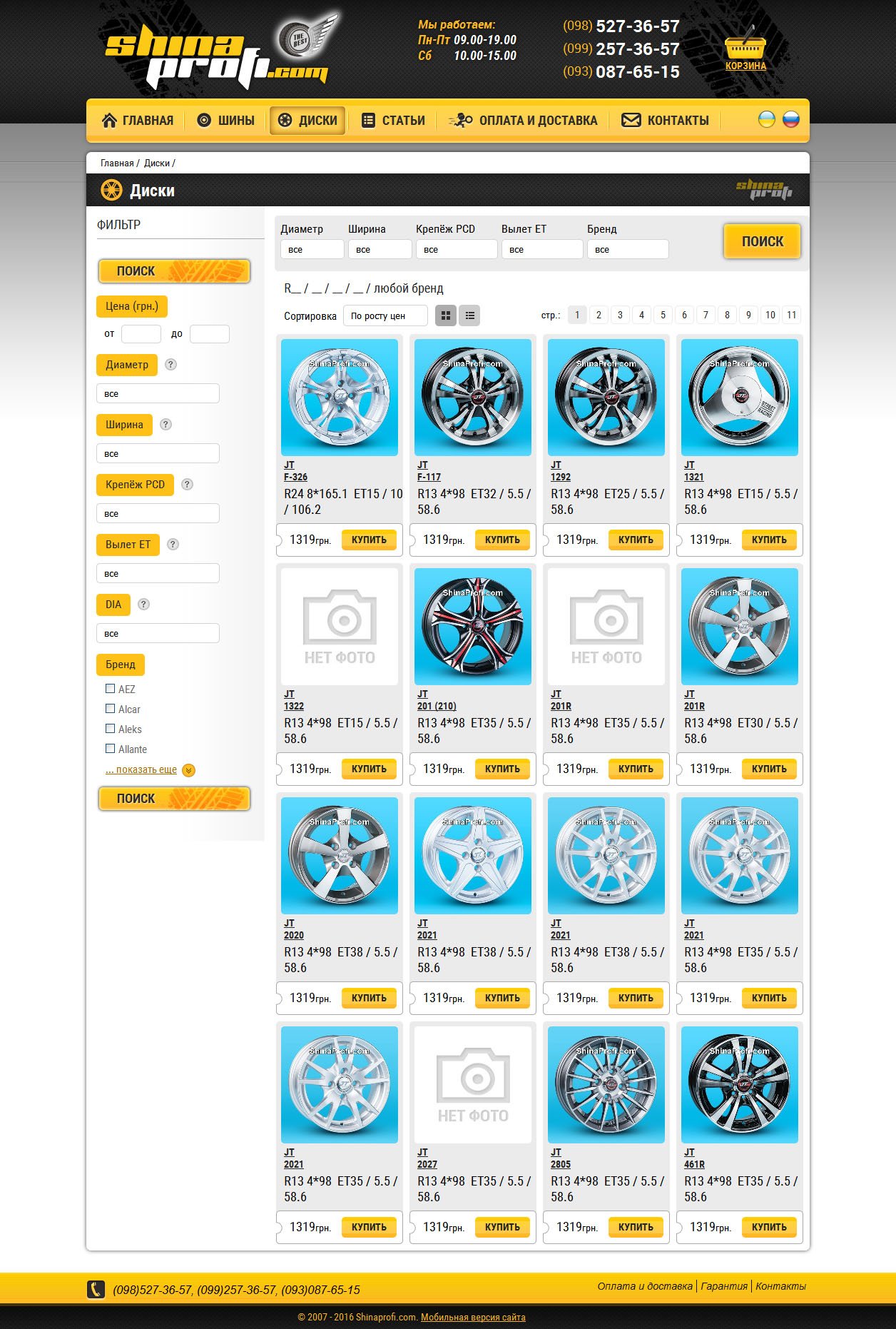Open the sidebar Вылет ET dropdown
896x1329 pixels.
(158, 574)
